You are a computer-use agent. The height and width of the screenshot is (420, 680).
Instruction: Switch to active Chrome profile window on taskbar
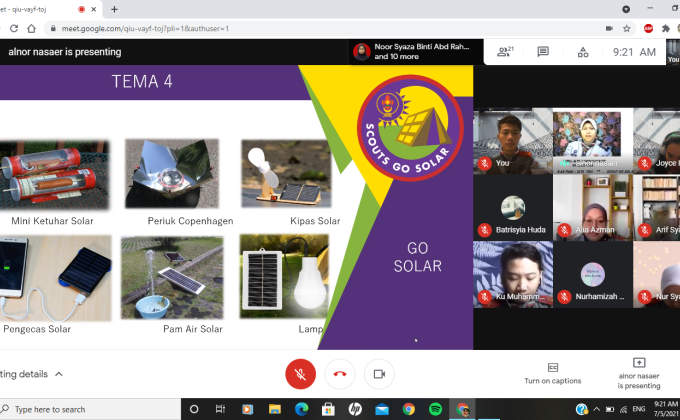462,409
